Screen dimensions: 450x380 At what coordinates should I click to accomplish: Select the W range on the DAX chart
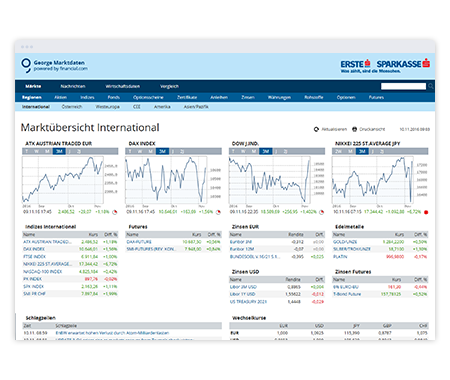pyautogui.click(x=140, y=152)
